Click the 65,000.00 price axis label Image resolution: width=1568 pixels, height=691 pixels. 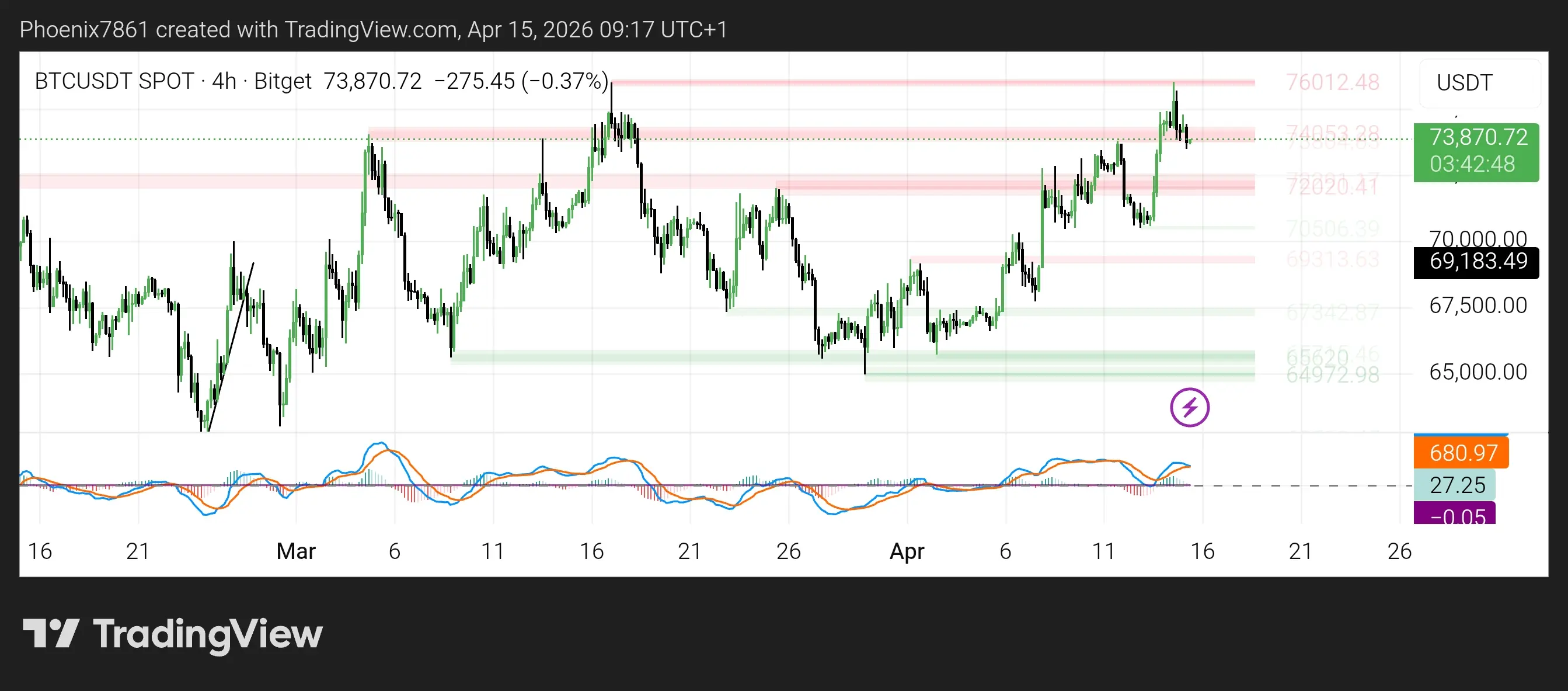(1478, 372)
